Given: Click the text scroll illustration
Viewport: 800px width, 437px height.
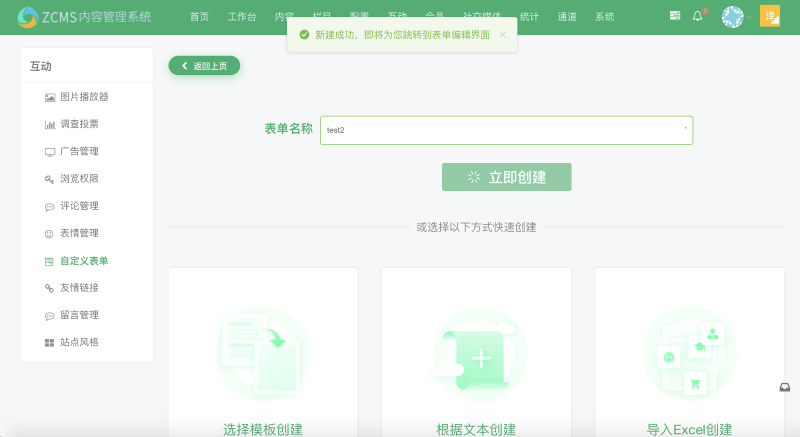Looking at the screenshot, I should coord(477,354).
